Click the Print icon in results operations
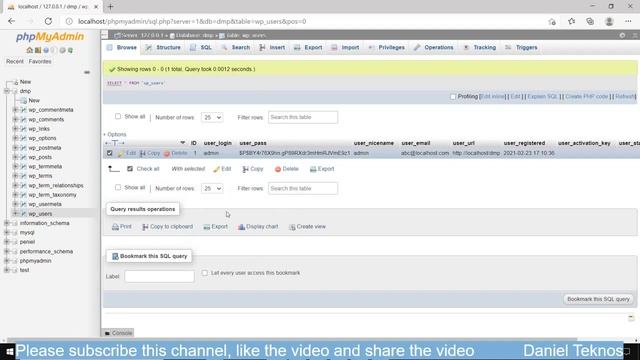 [x=115, y=227]
